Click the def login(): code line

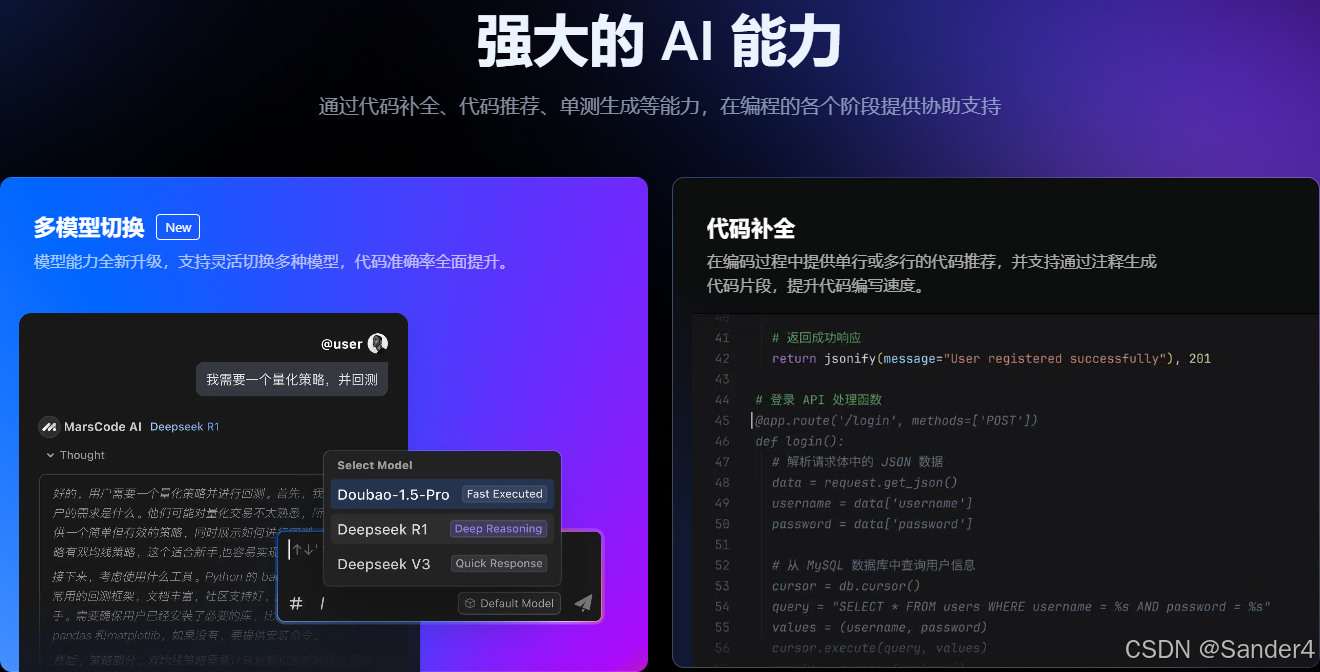pos(800,441)
